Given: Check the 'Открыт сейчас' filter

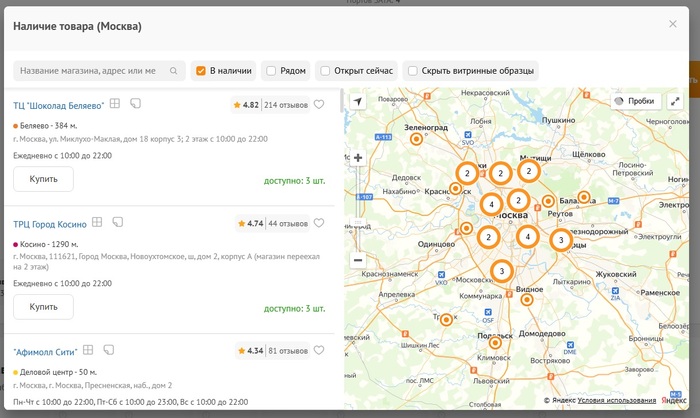Looking at the screenshot, I should coord(324,71).
